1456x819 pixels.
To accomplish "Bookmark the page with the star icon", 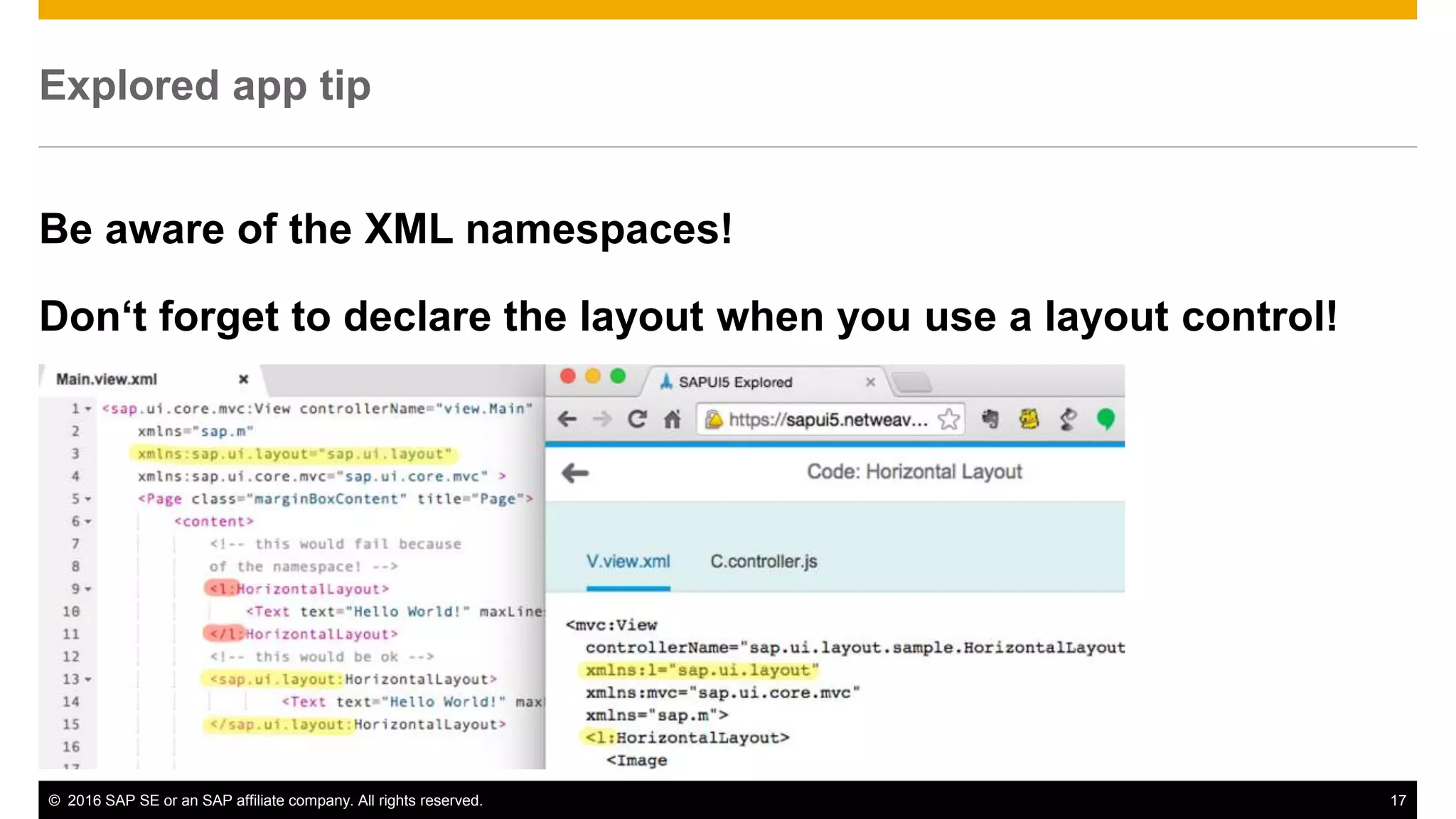I will coord(949,419).
